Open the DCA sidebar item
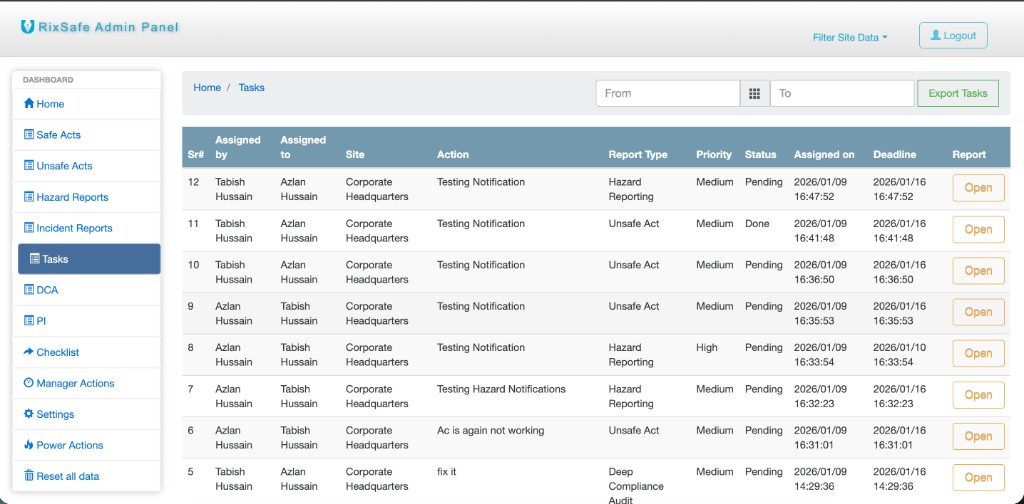This screenshot has height=504, width=1024. coord(86,290)
